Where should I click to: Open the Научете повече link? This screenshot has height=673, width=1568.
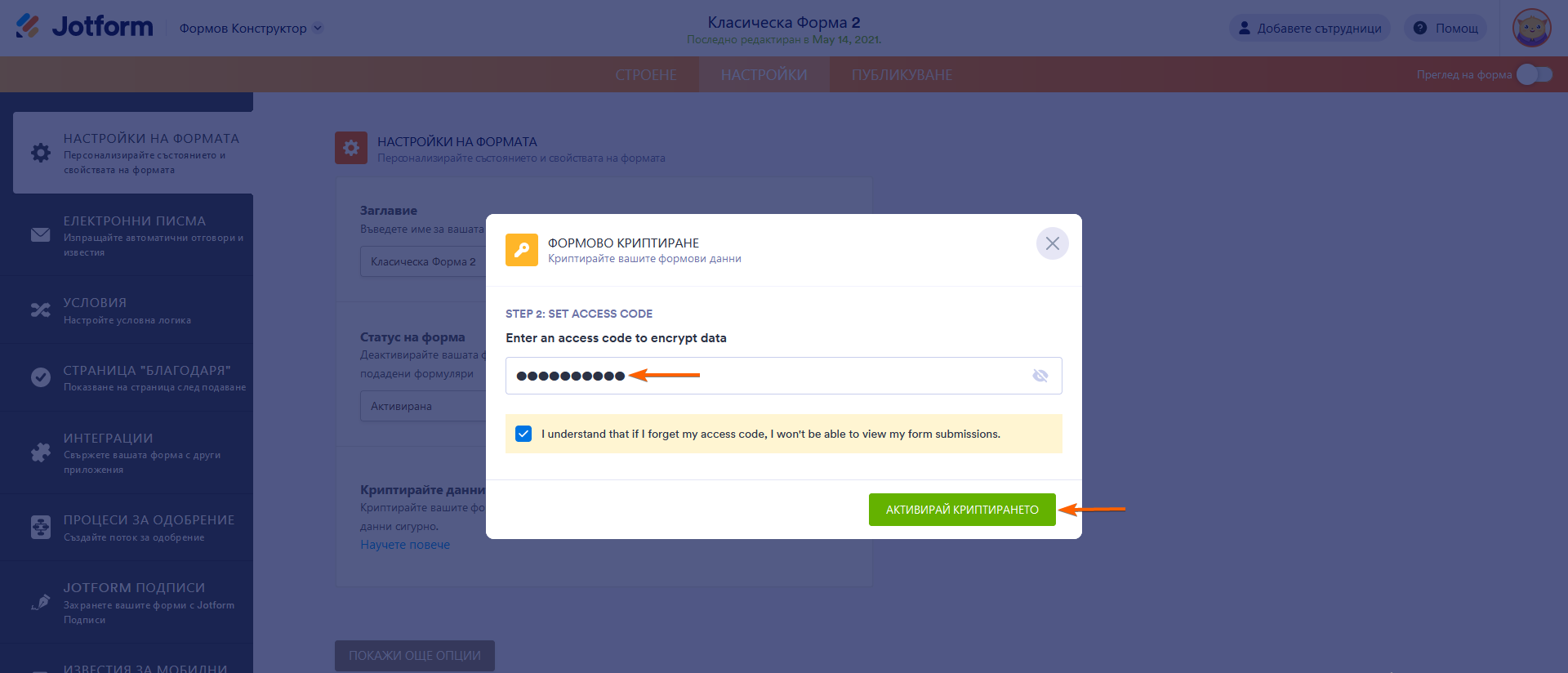[x=405, y=545]
